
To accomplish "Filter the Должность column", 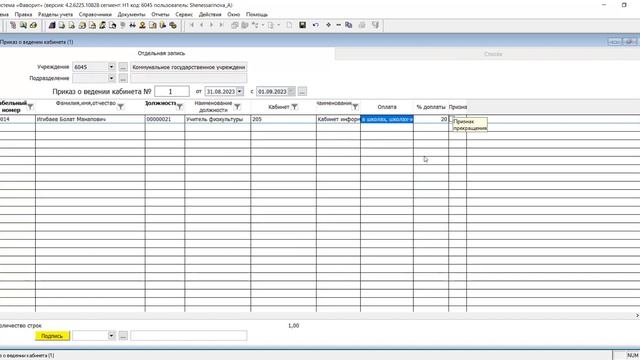I will point(180,107).
